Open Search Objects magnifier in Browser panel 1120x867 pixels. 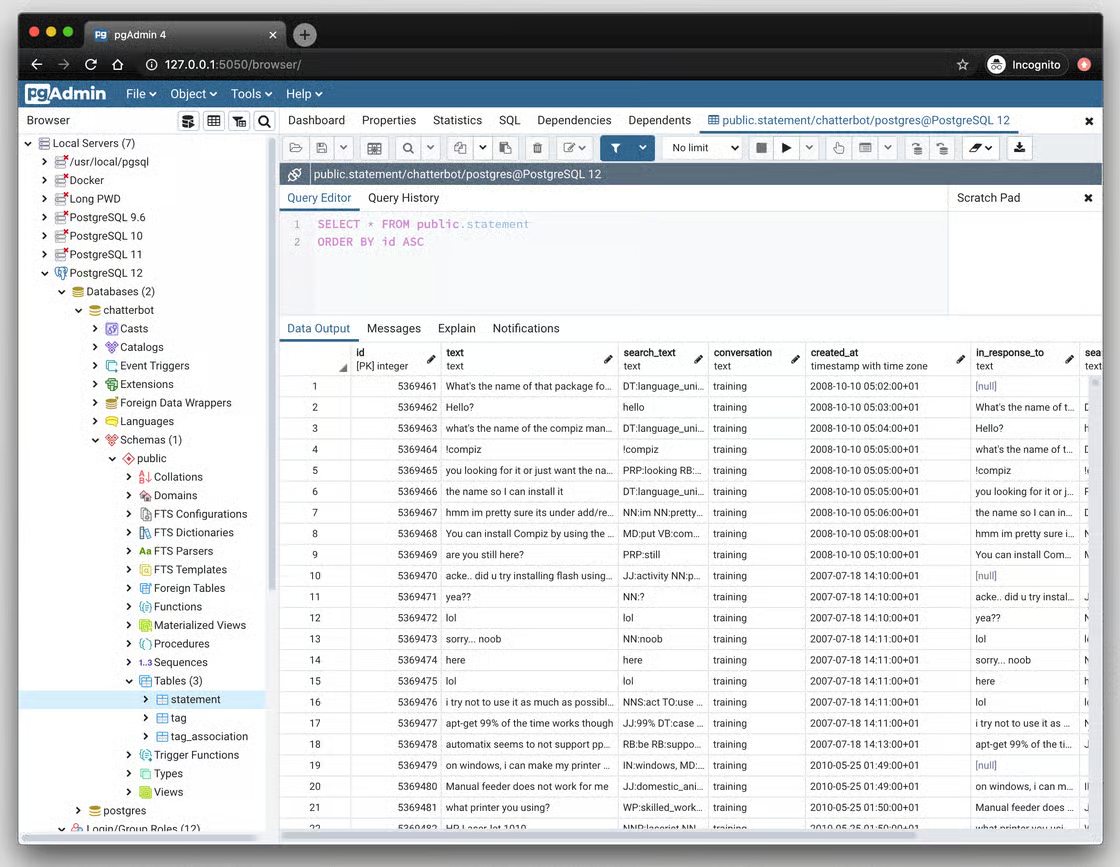click(x=264, y=121)
